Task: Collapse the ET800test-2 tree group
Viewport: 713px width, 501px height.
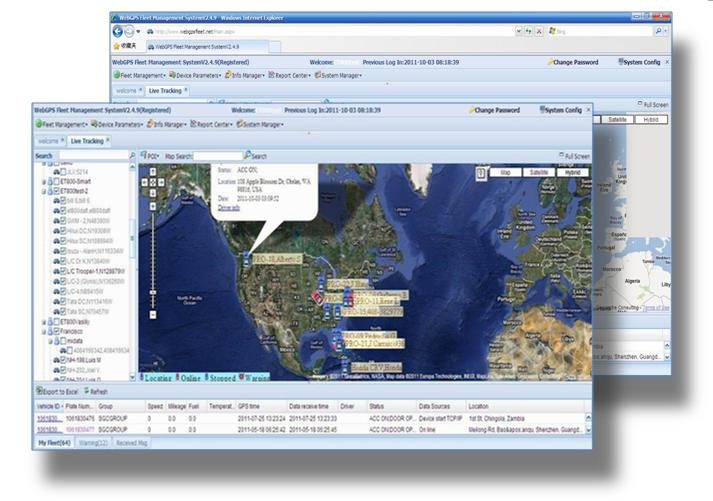Action: 44,191
